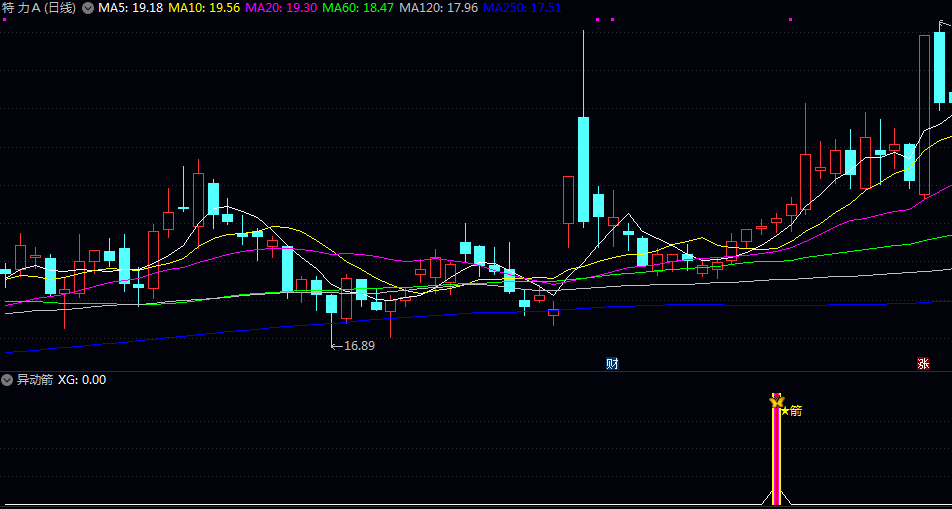Click the green MA60 legend entry

point(358,8)
